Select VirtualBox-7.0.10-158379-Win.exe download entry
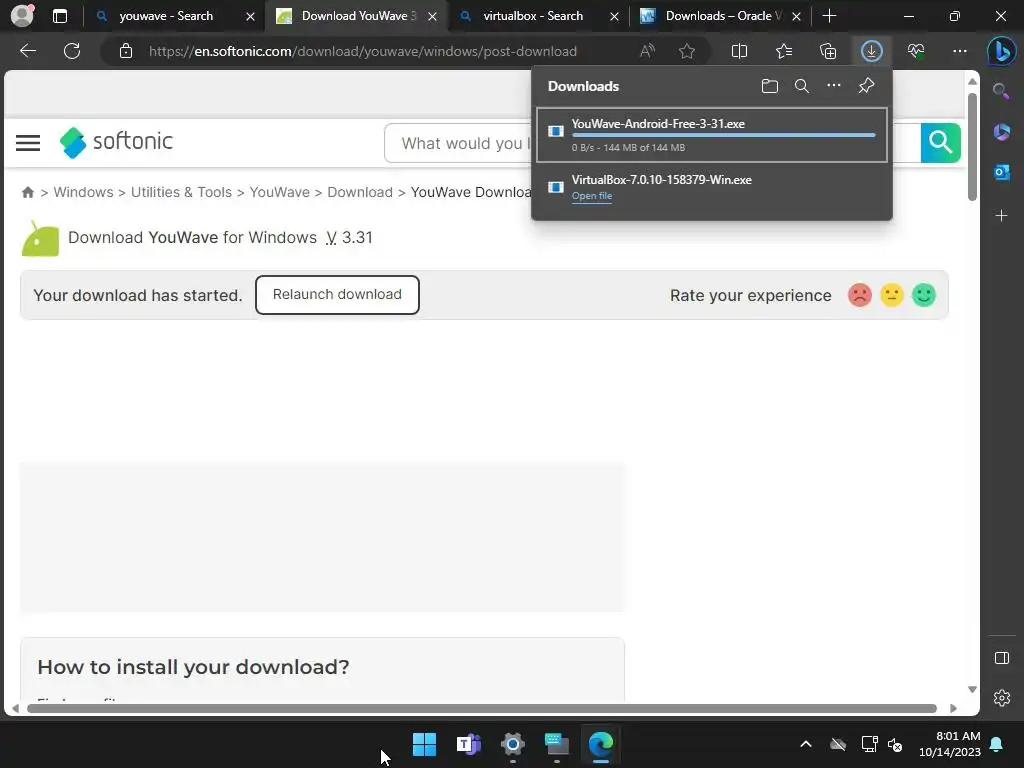Viewport: 1024px width, 768px height. [x=712, y=187]
